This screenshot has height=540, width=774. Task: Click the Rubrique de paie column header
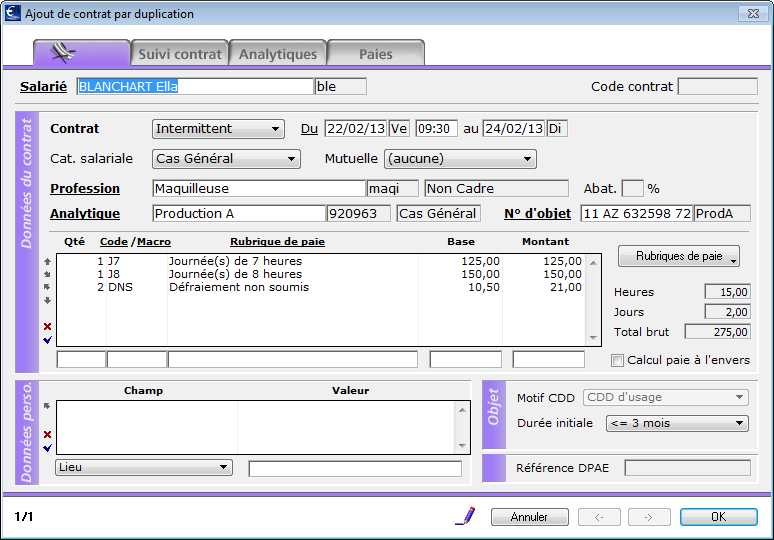(277, 242)
